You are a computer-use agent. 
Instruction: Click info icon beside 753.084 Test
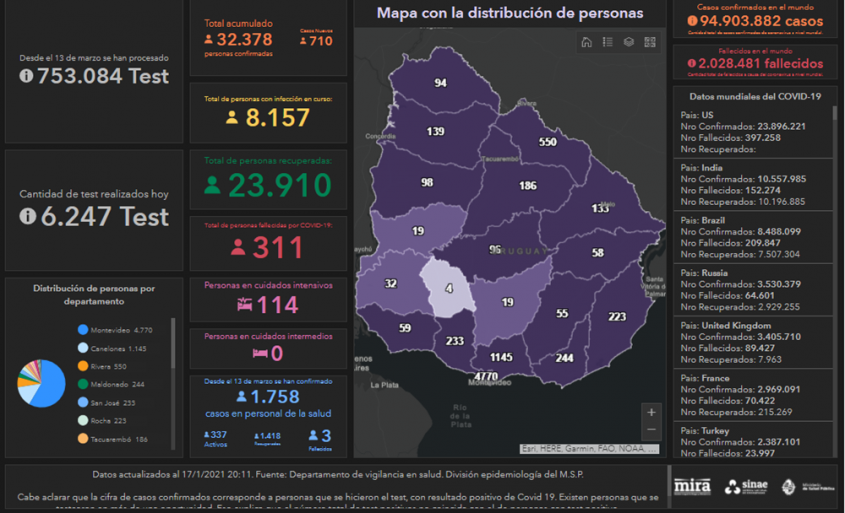(x=26, y=77)
